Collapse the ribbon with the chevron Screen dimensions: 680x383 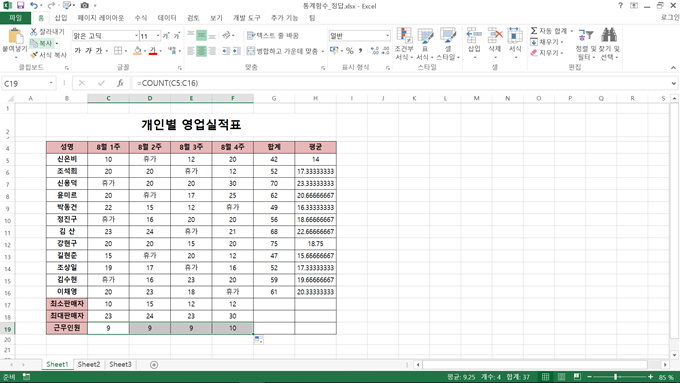tap(673, 68)
